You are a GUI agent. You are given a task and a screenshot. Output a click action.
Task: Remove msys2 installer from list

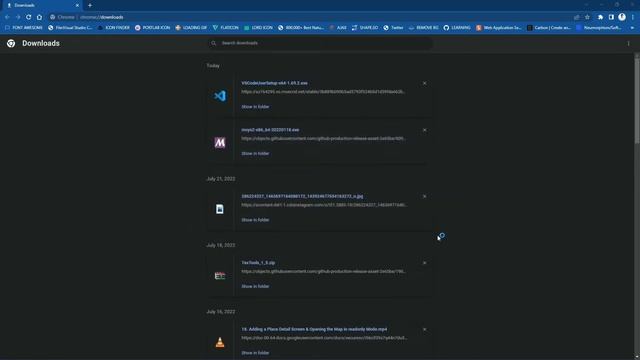pos(424,130)
